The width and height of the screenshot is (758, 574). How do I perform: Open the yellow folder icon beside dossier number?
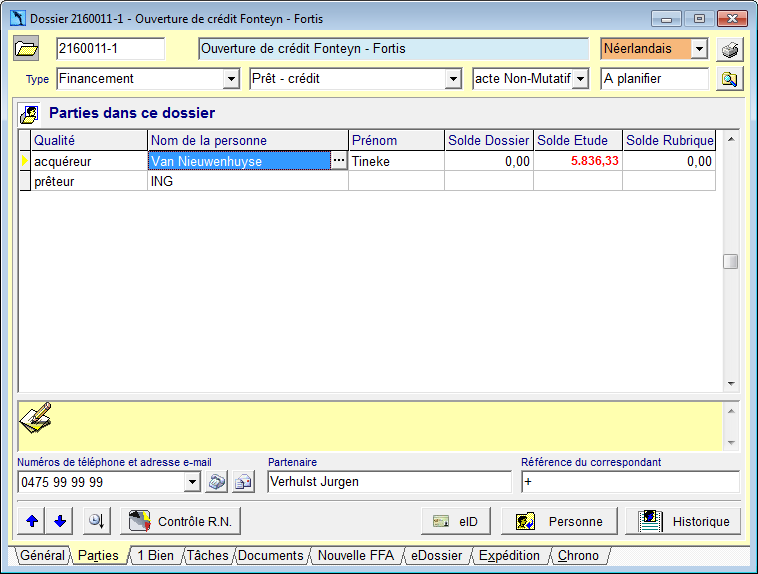coord(26,48)
